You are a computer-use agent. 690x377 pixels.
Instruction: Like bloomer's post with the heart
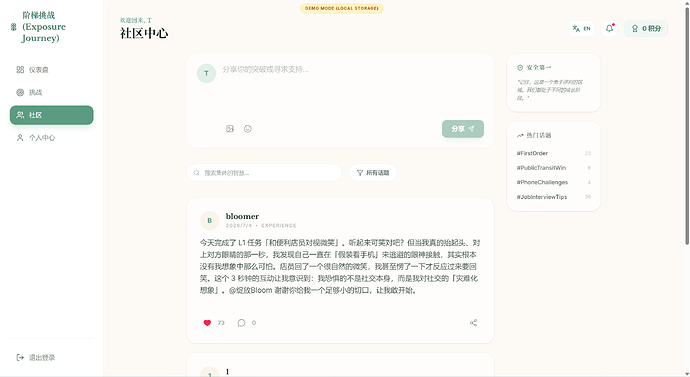click(x=207, y=323)
